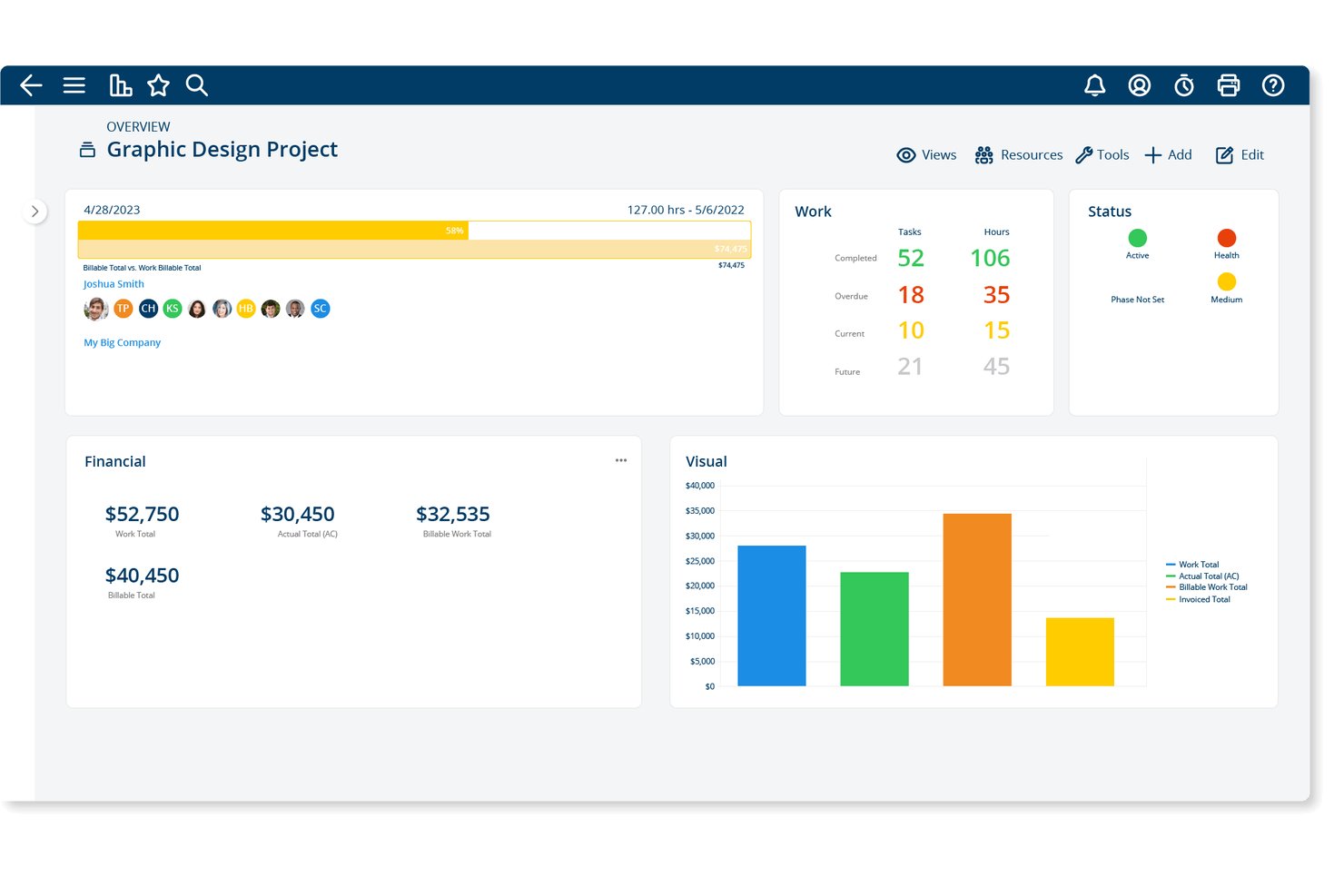Click the Graphic Design Project title
This screenshot has height=896, width=1344.
[x=222, y=150]
